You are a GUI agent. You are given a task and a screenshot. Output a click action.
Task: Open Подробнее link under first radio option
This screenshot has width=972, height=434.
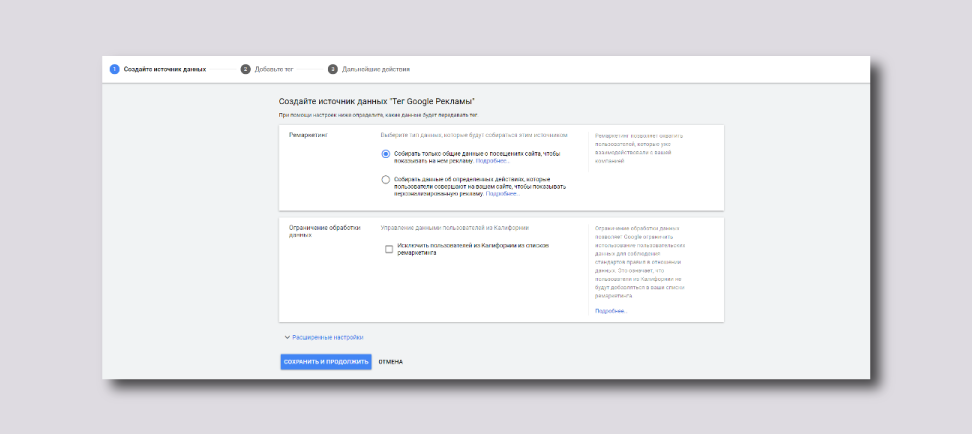tap(493, 161)
